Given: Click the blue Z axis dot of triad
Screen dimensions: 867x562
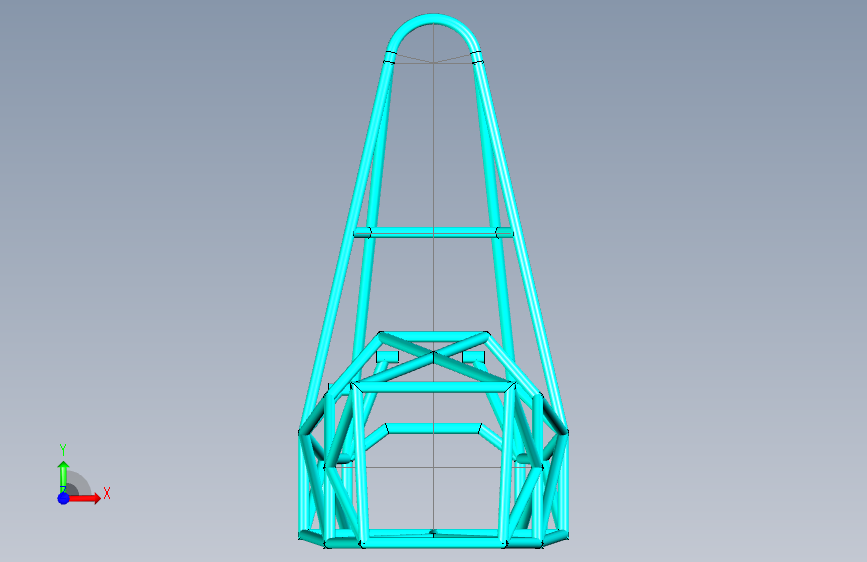Looking at the screenshot, I should pos(63,498).
